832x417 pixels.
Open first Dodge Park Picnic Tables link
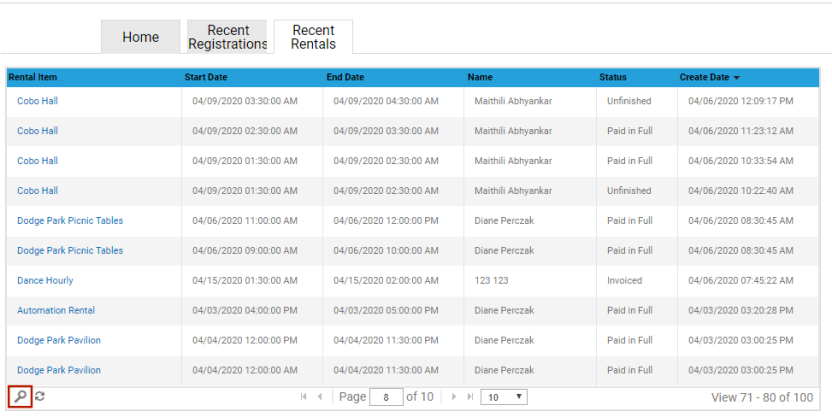click(x=70, y=221)
